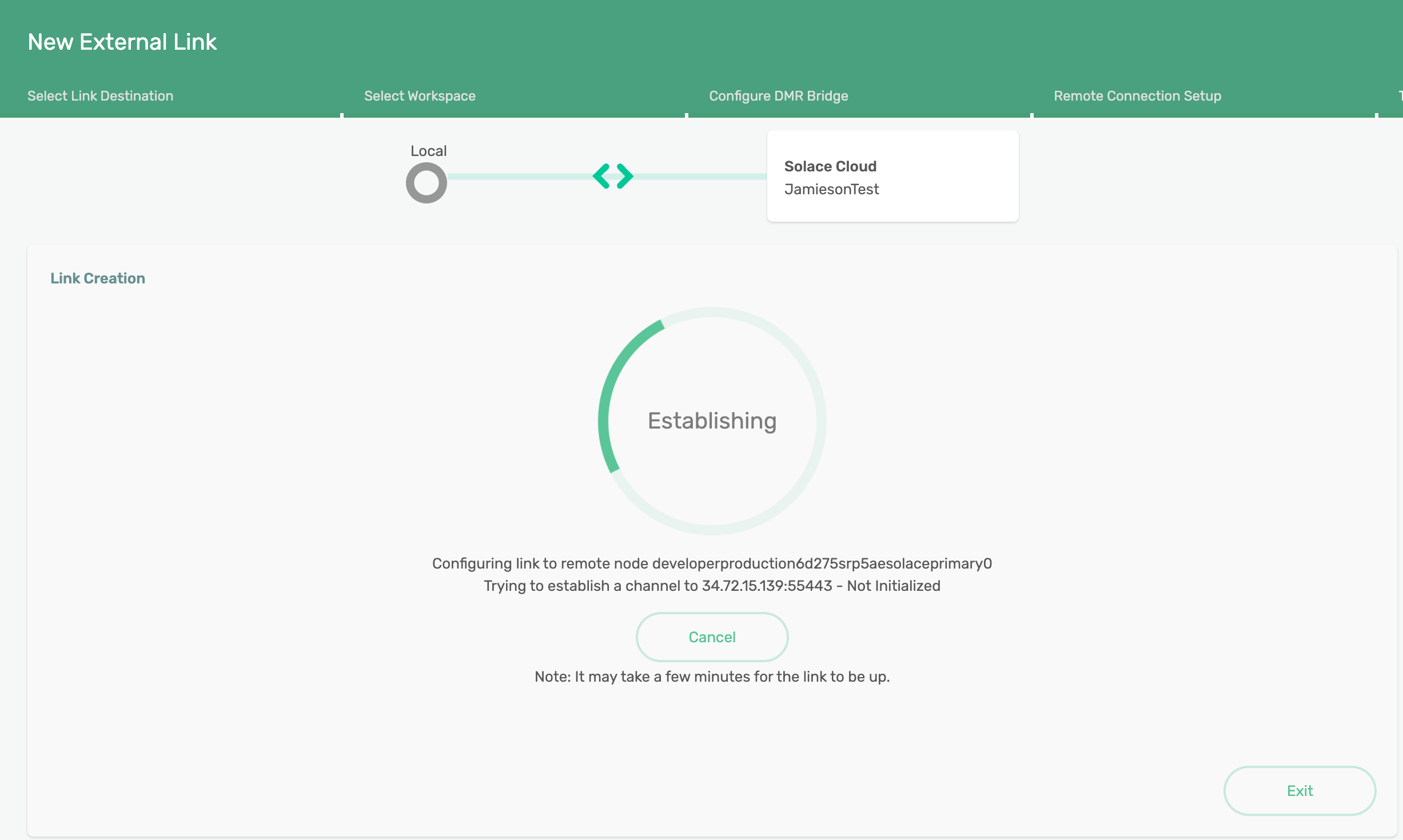
Task: Open Remote Connection Setup step
Action: pos(1137,96)
